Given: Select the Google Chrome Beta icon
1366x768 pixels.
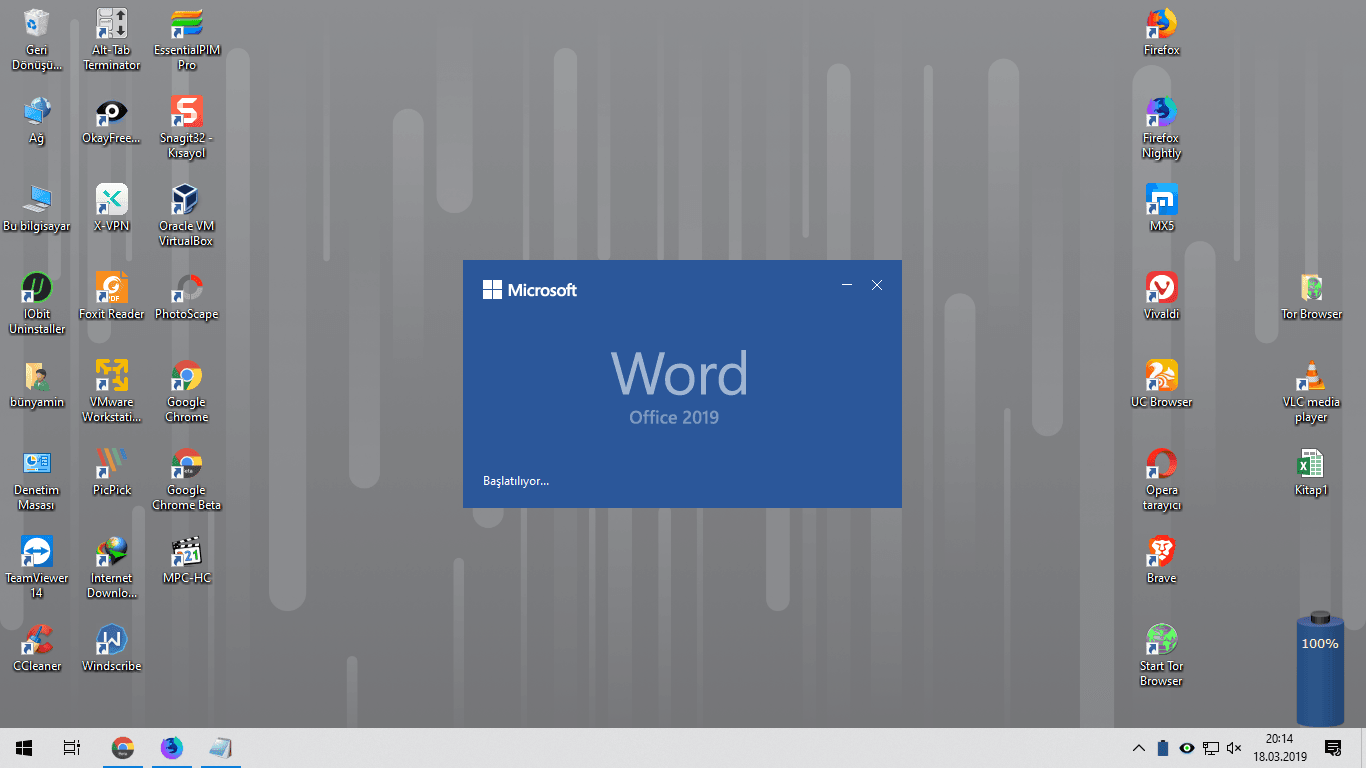Looking at the screenshot, I should point(186,480).
